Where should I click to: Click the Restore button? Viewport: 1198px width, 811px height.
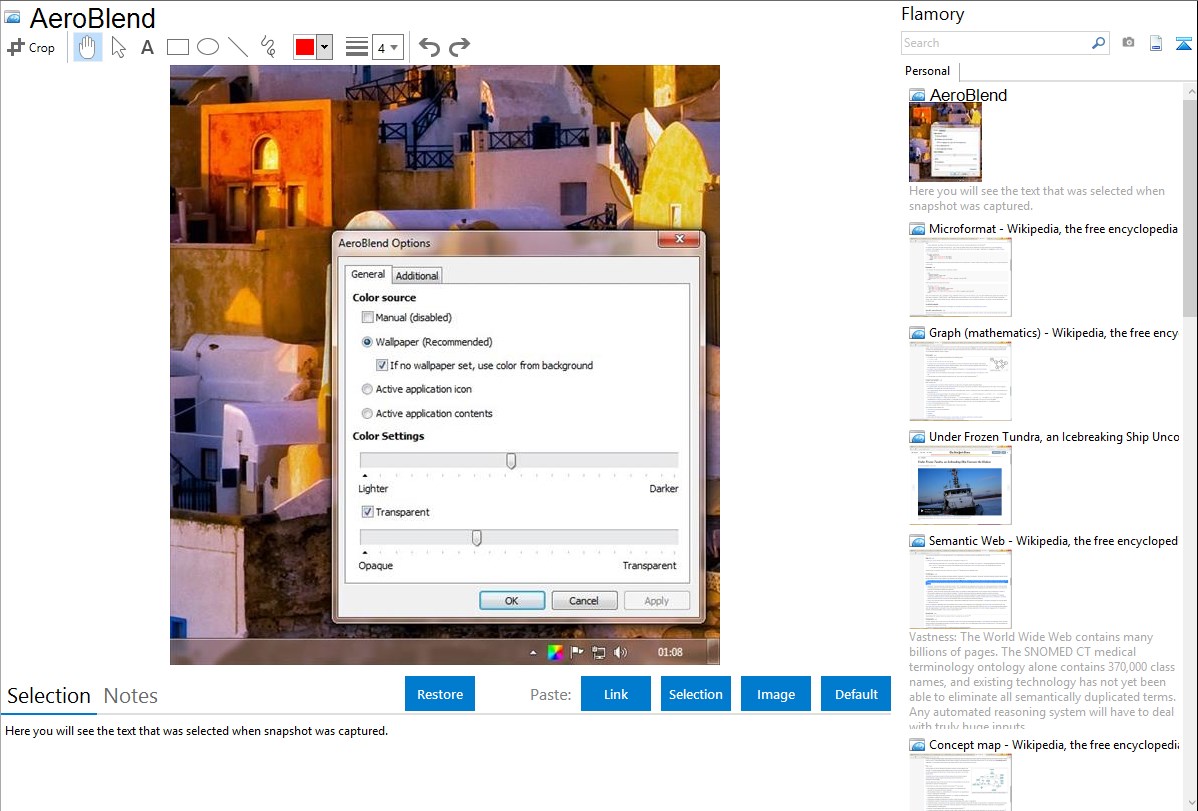pyautogui.click(x=440, y=694)
